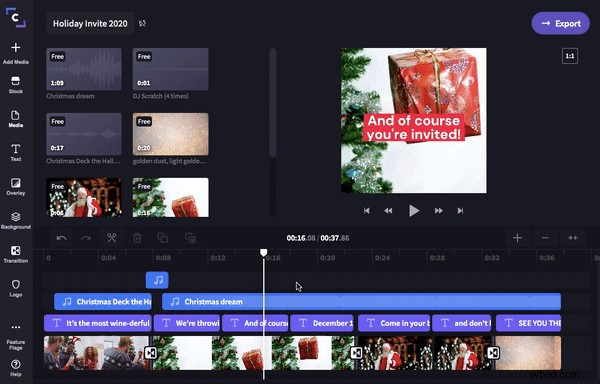Click the 0:24 mark on timeline ruler

click(382, 258)
